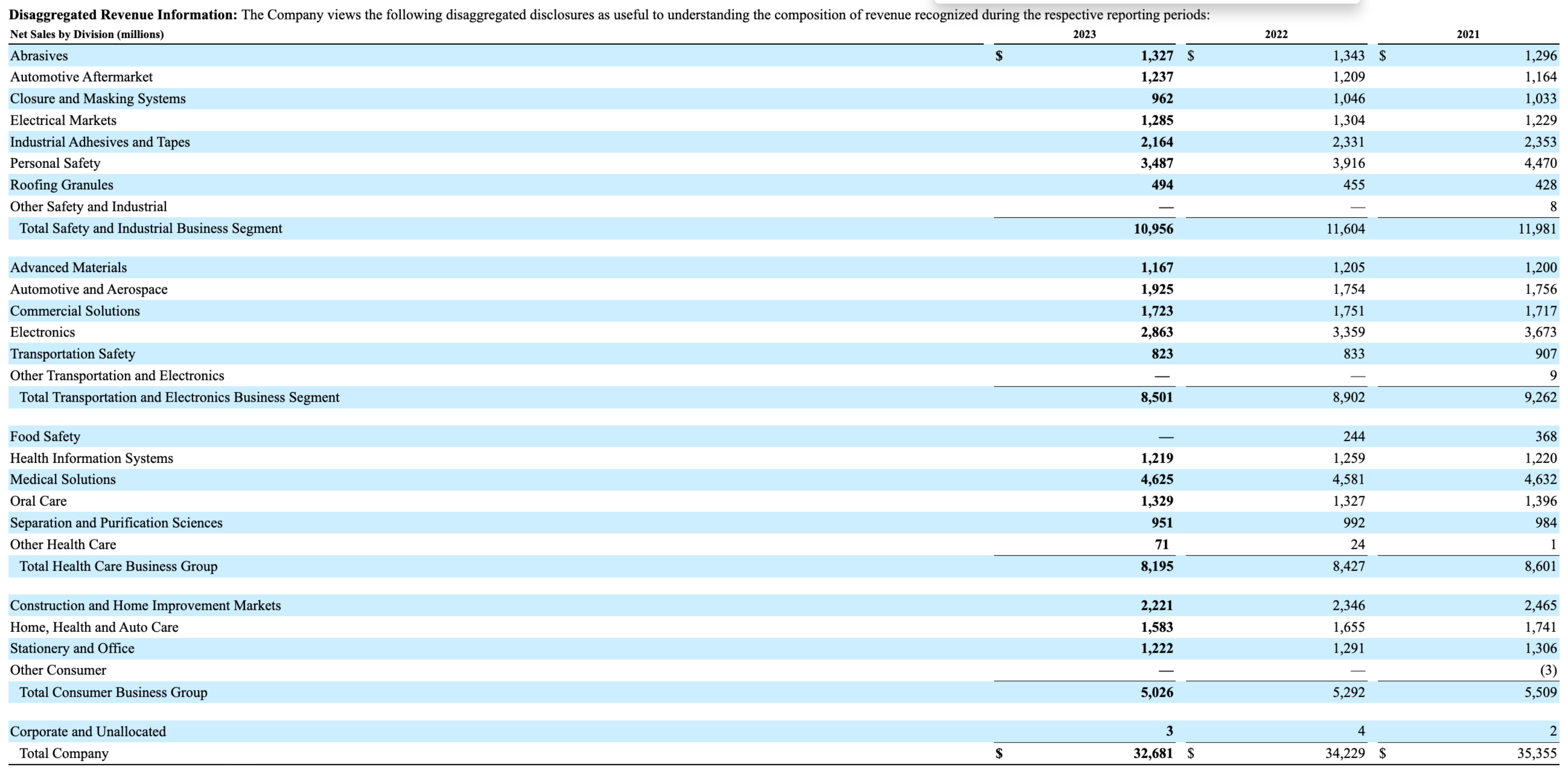The height and width of the screenshot is (777, 1568).
Task: Click Total Health Care Business Group
Action: [x=118, y=566]
